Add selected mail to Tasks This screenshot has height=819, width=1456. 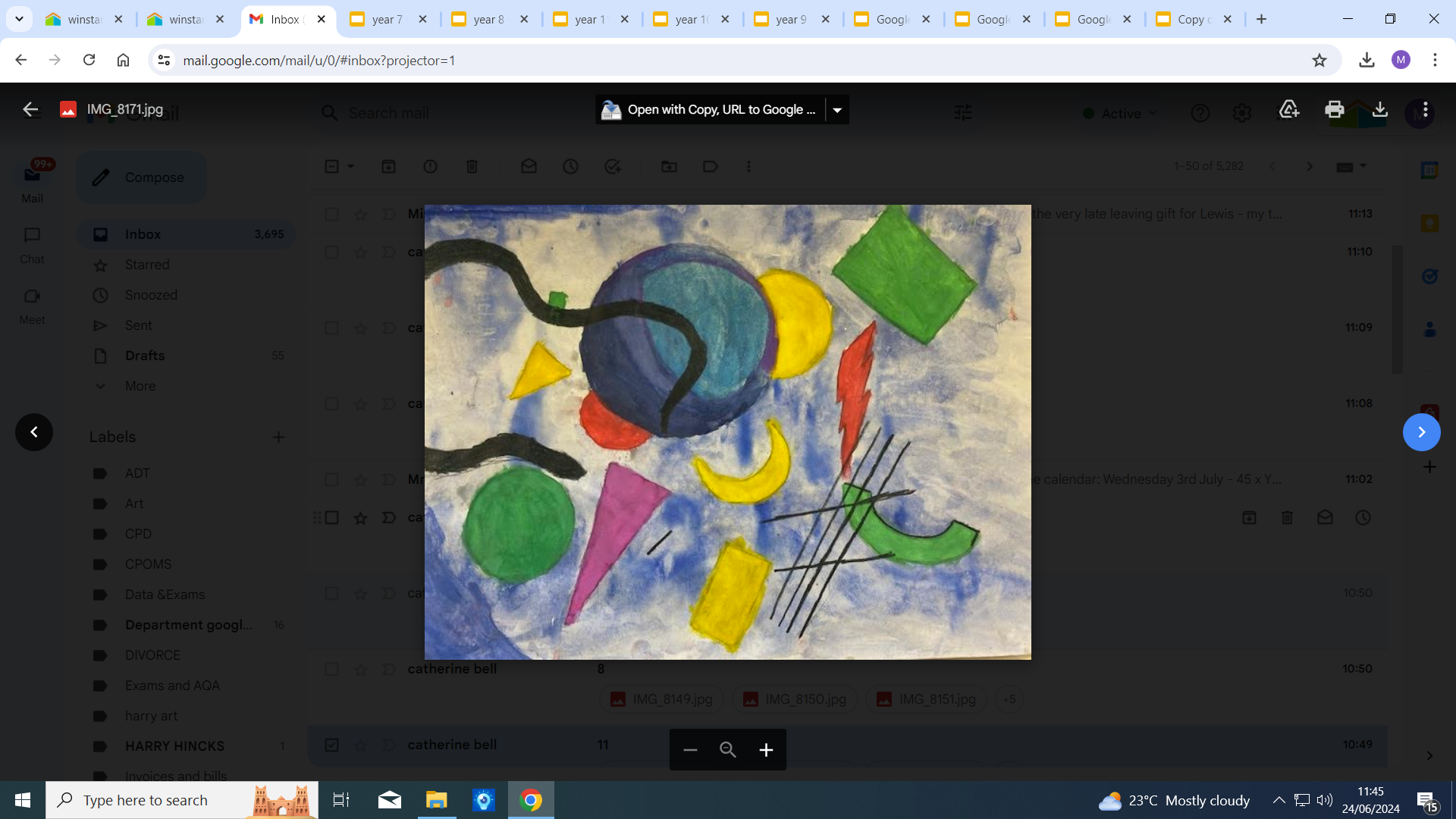(613, 166)
